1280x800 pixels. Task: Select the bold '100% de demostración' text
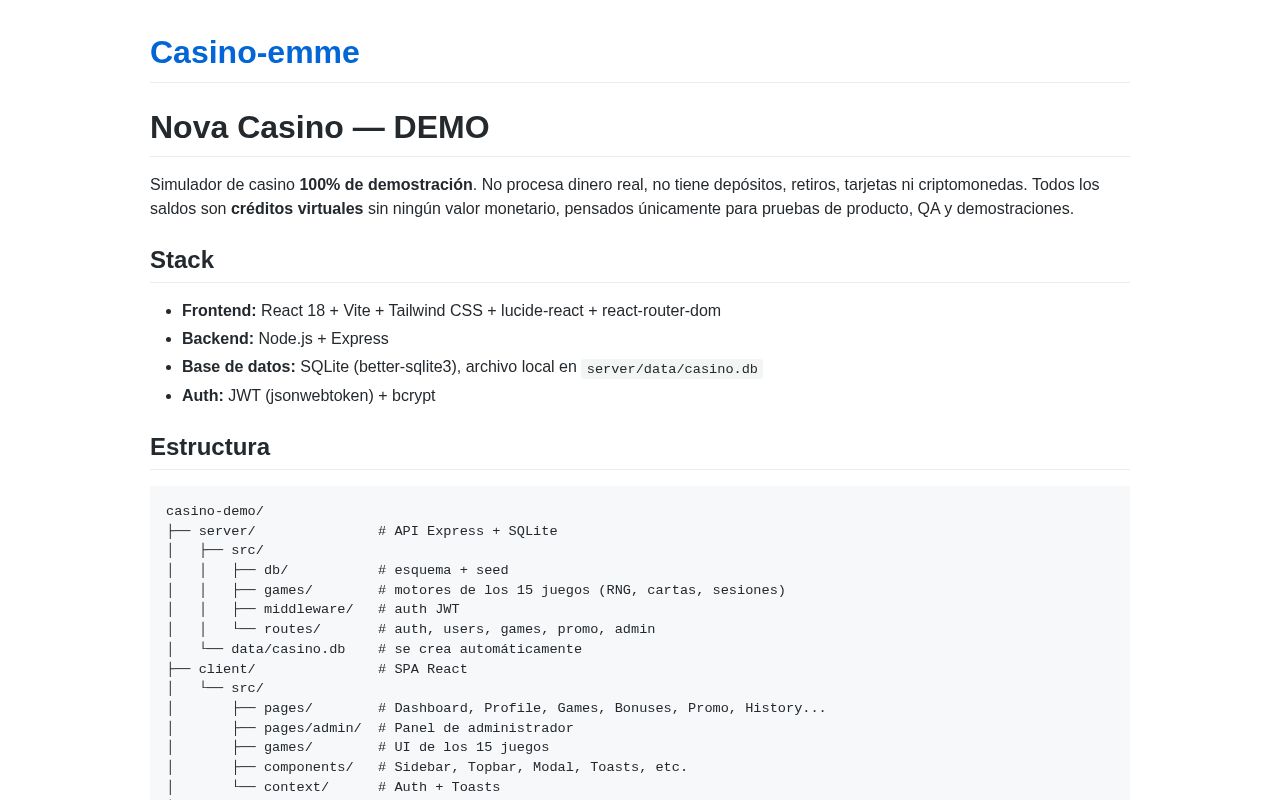(x=386, y=185)
